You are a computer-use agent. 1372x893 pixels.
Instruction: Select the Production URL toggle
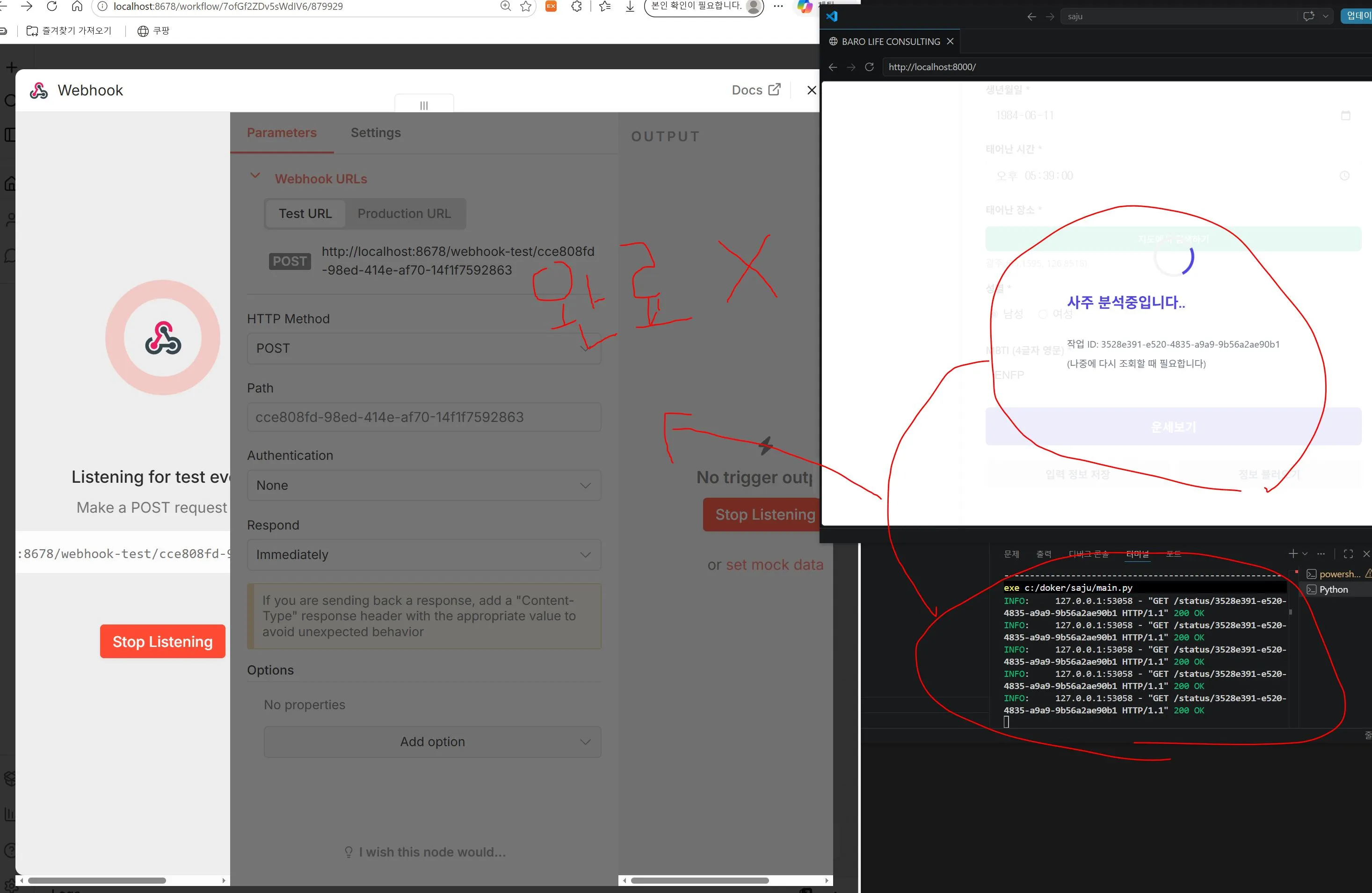pyautogui.click(x=404, y=213)
